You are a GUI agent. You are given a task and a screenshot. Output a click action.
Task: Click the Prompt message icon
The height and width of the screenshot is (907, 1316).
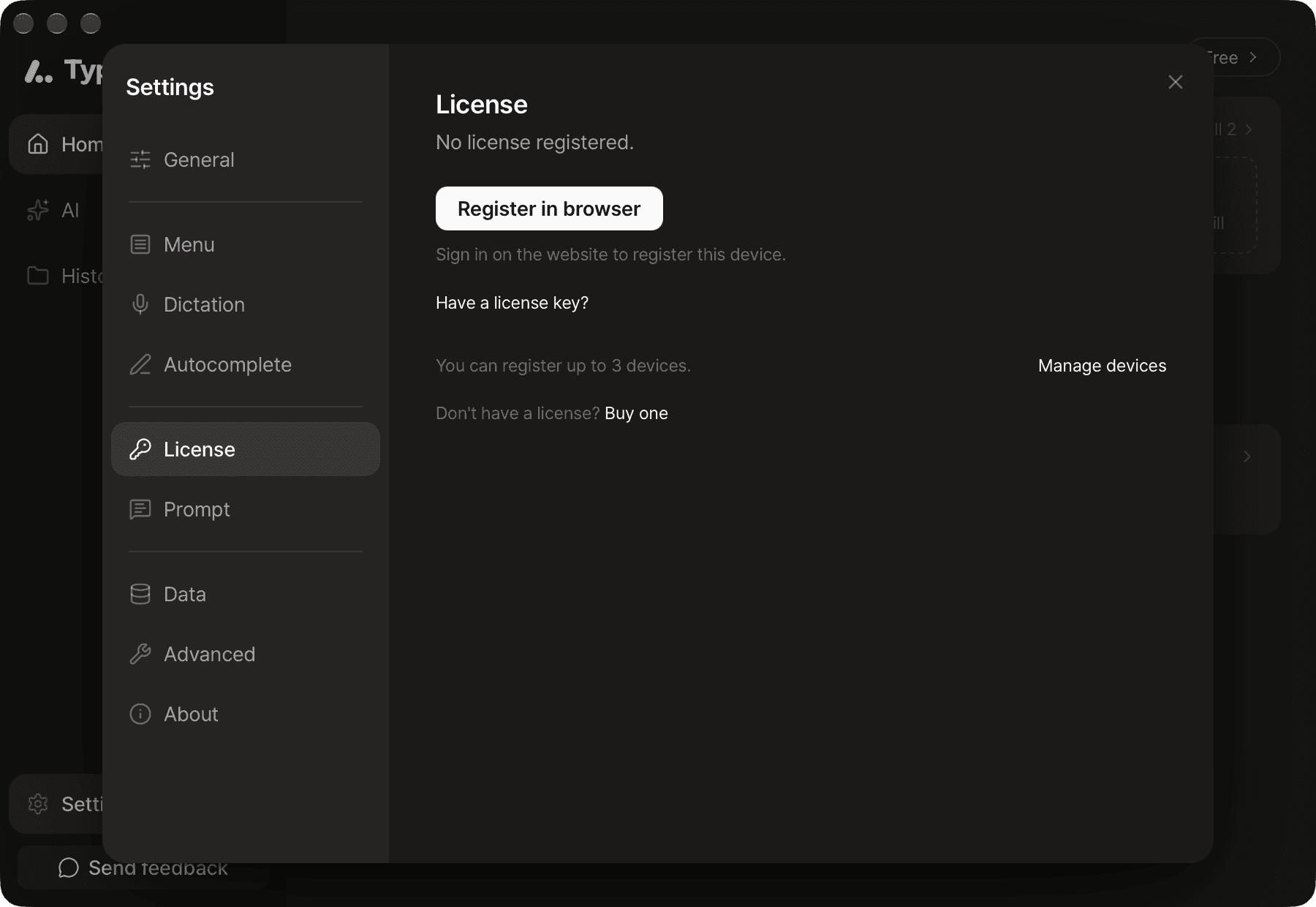[x=140, y=509]
